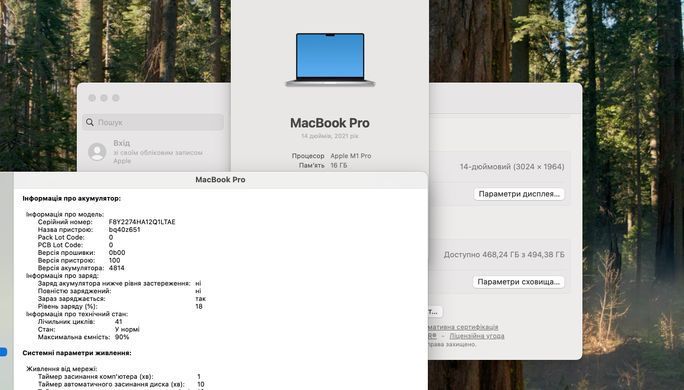Click the user avatar icon beside Вхід

point(97,152)
